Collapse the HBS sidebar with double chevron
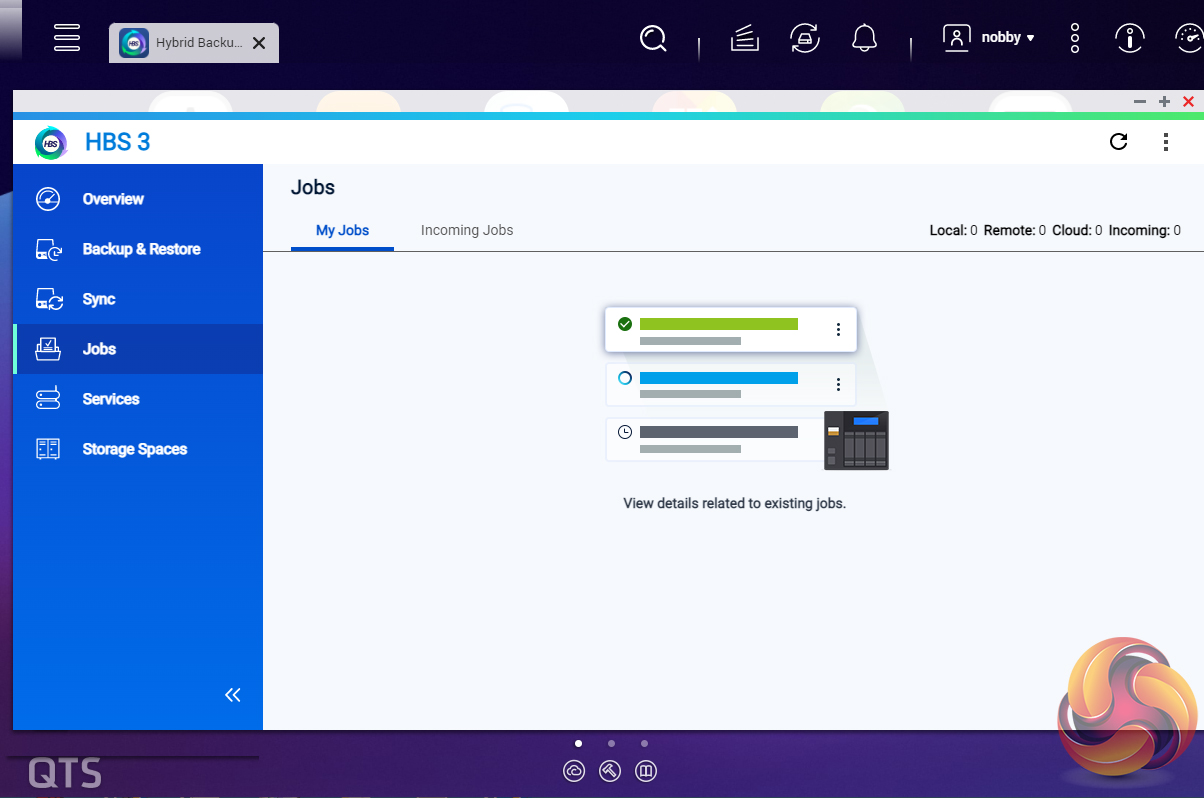The image size is (1204, 798). pos(233,695)
